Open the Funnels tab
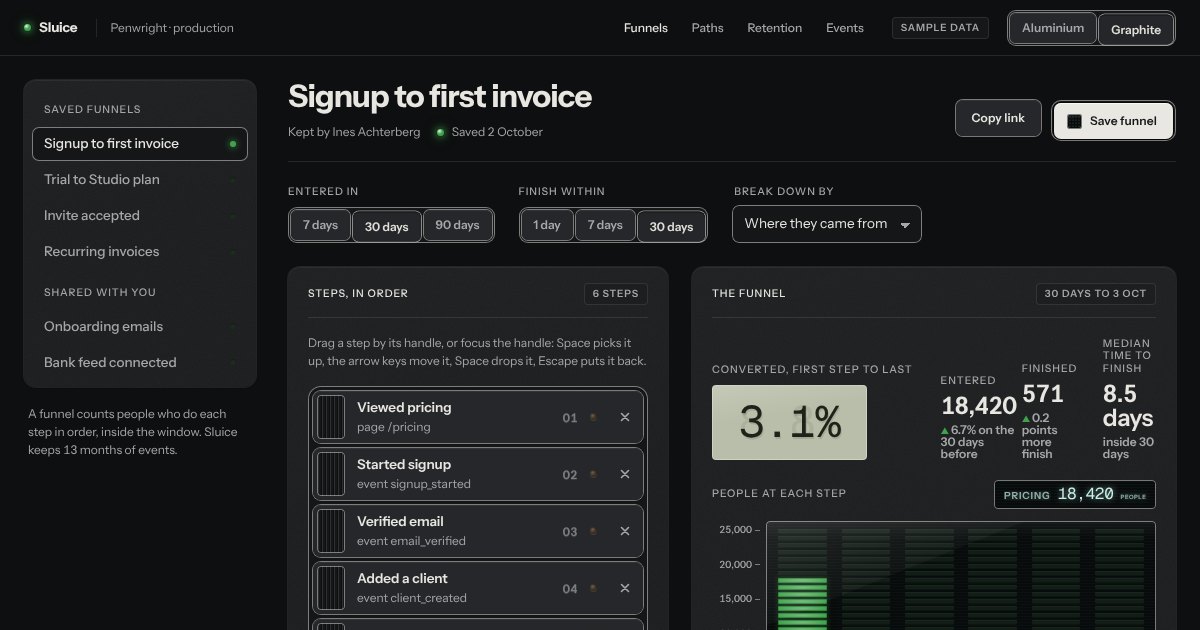The height and width of the screenshot is (630, 1200). pyautogui.click(x=646, y=28)
